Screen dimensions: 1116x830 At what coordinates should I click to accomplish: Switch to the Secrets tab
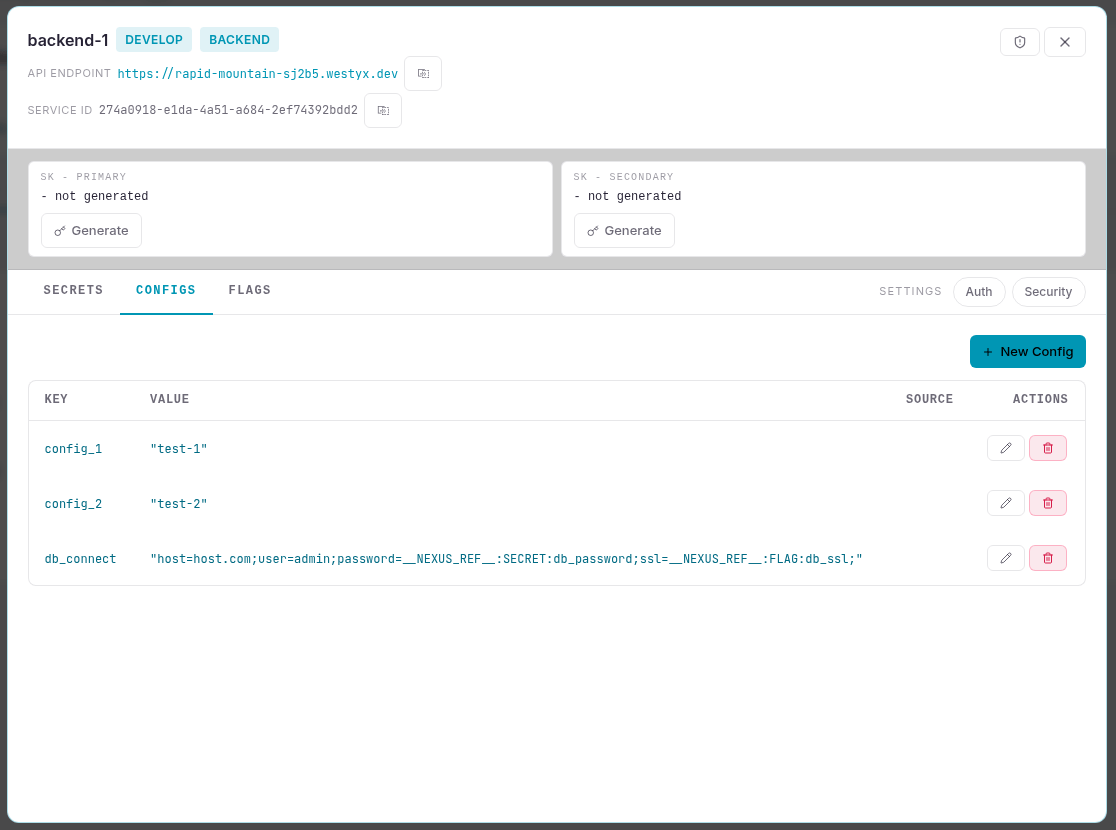click(73, 290)
